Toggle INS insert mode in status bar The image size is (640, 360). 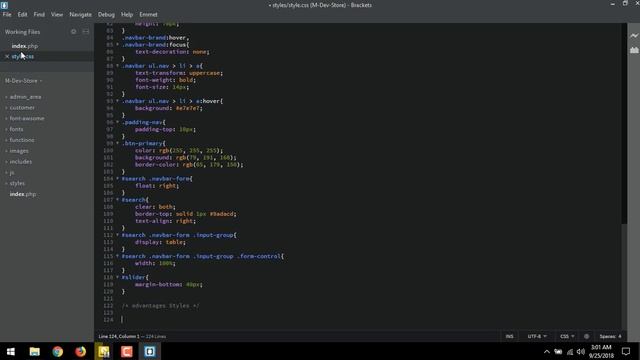(509, 336)
